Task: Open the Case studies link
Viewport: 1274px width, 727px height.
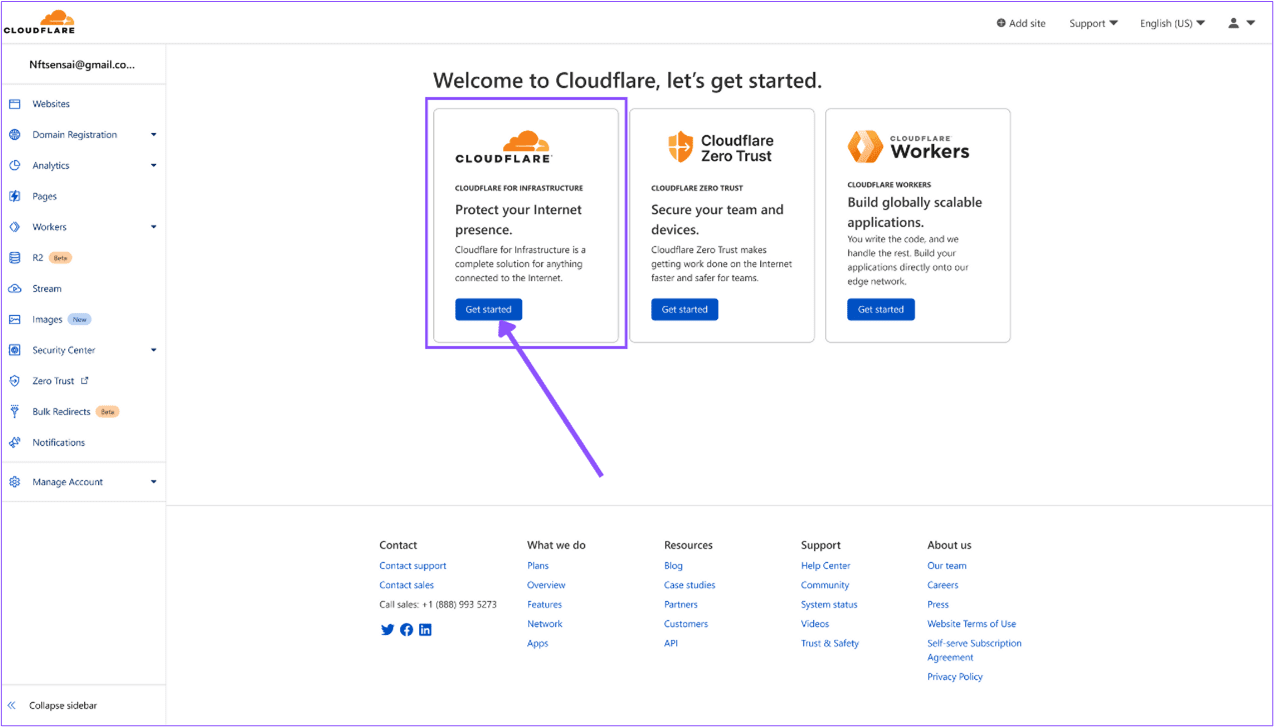Action: (x=690, y=585)
